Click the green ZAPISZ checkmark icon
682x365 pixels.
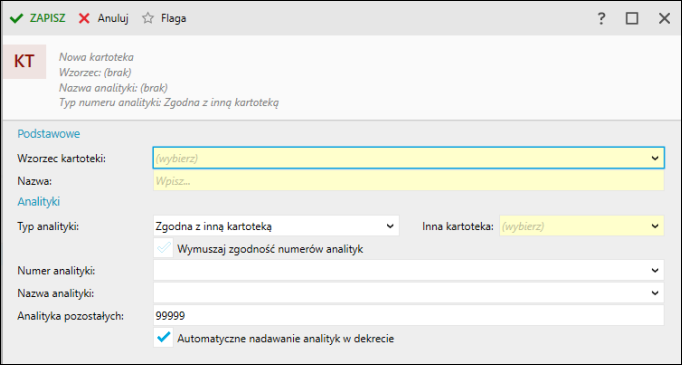[16, 19]
